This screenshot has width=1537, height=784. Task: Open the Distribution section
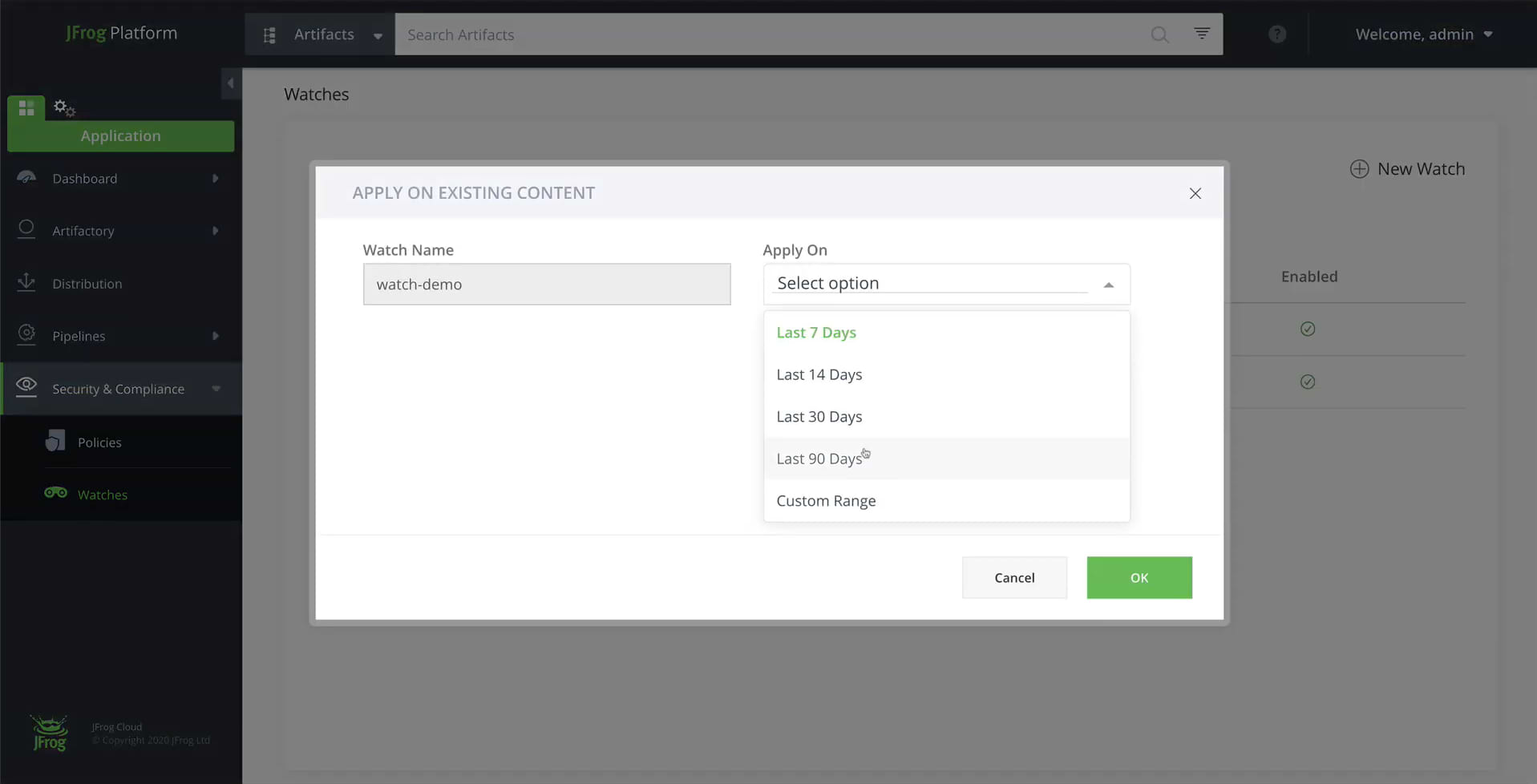(x=87, y=283)
